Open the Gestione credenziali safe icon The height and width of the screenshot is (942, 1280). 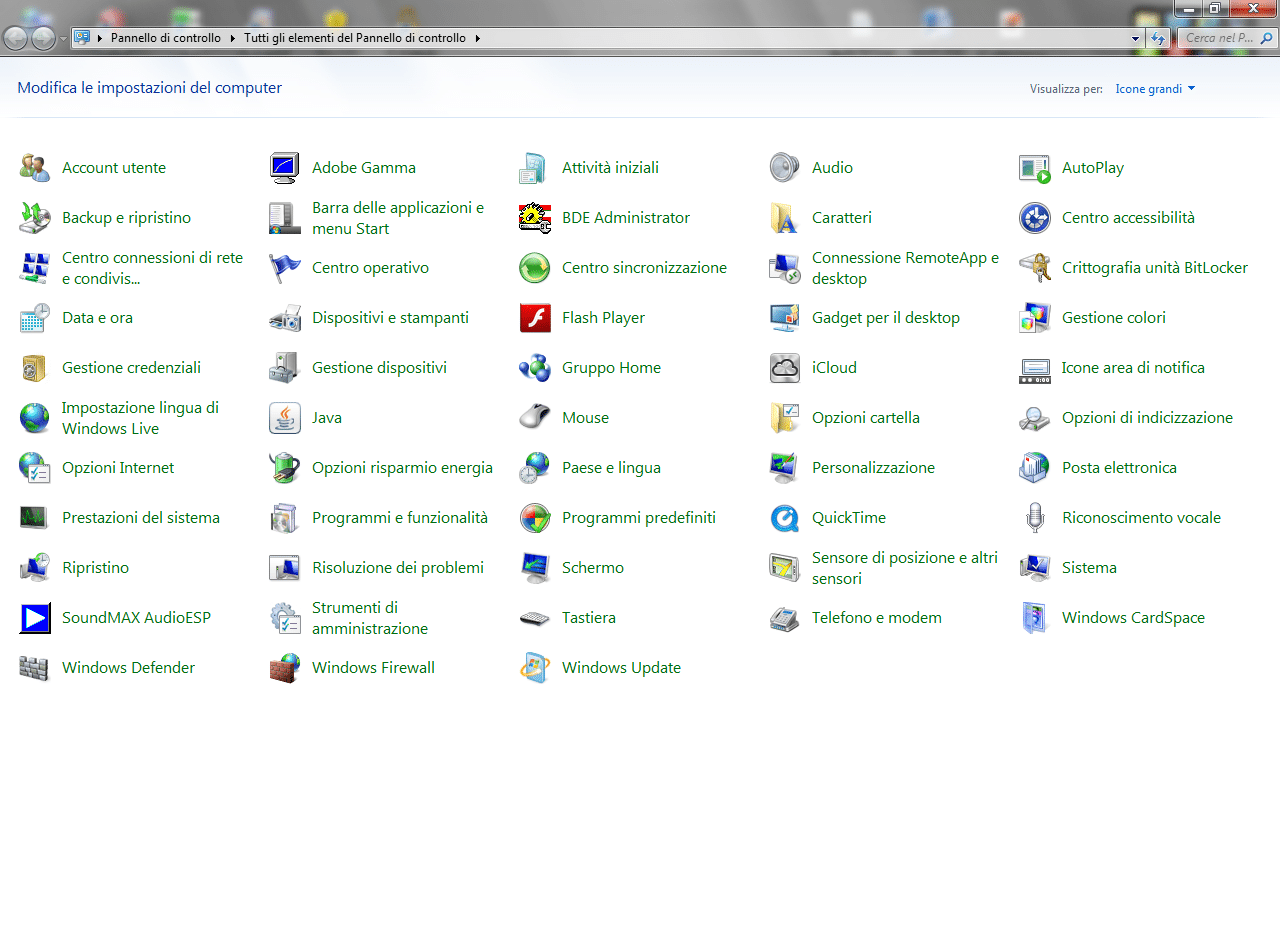tap(35, 368)
